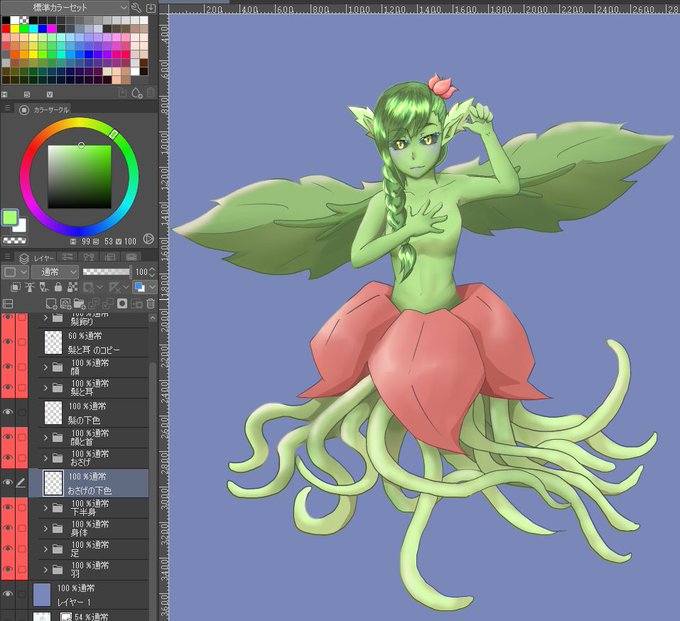Image resolution: width=680 pixels, height=621 pixels.
Task: Open palette color dropdown beside blend mode
Action: pyautogui.click(x=16, y=272)
